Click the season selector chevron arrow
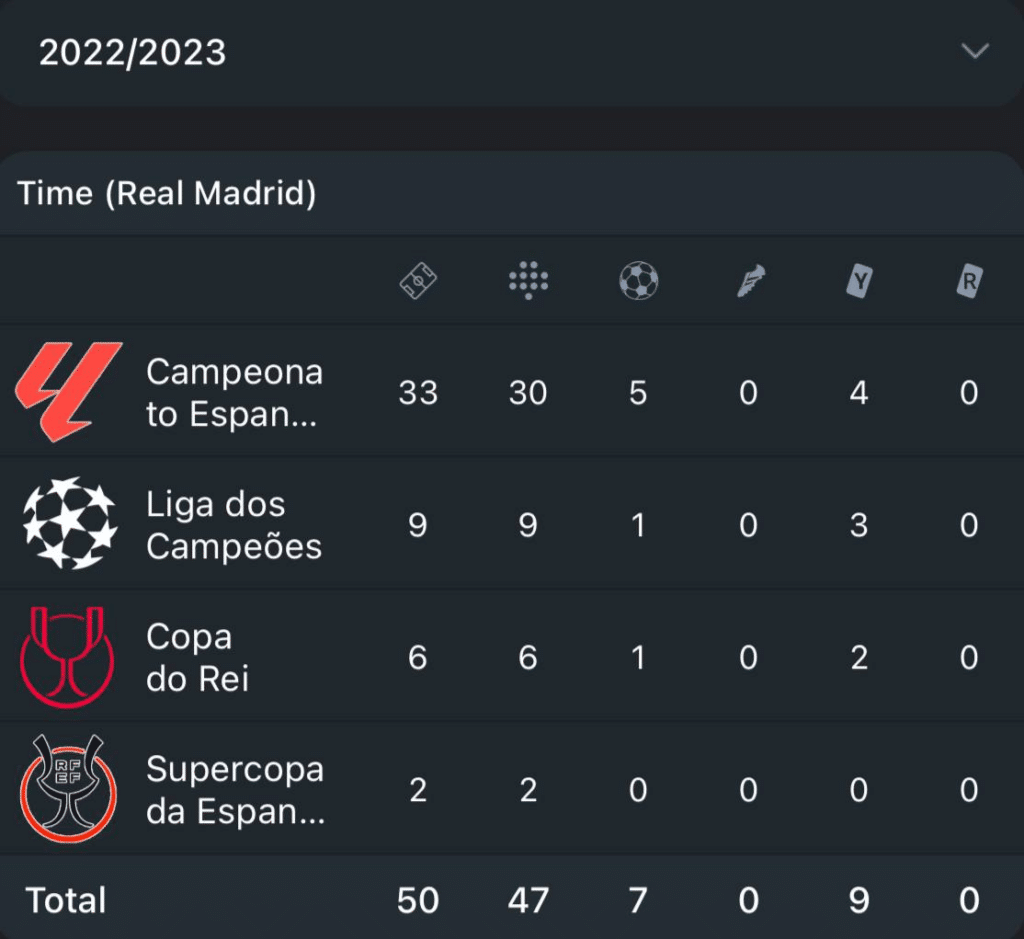Viewport: 1024px width, 939px height. (x=974, y=52)
